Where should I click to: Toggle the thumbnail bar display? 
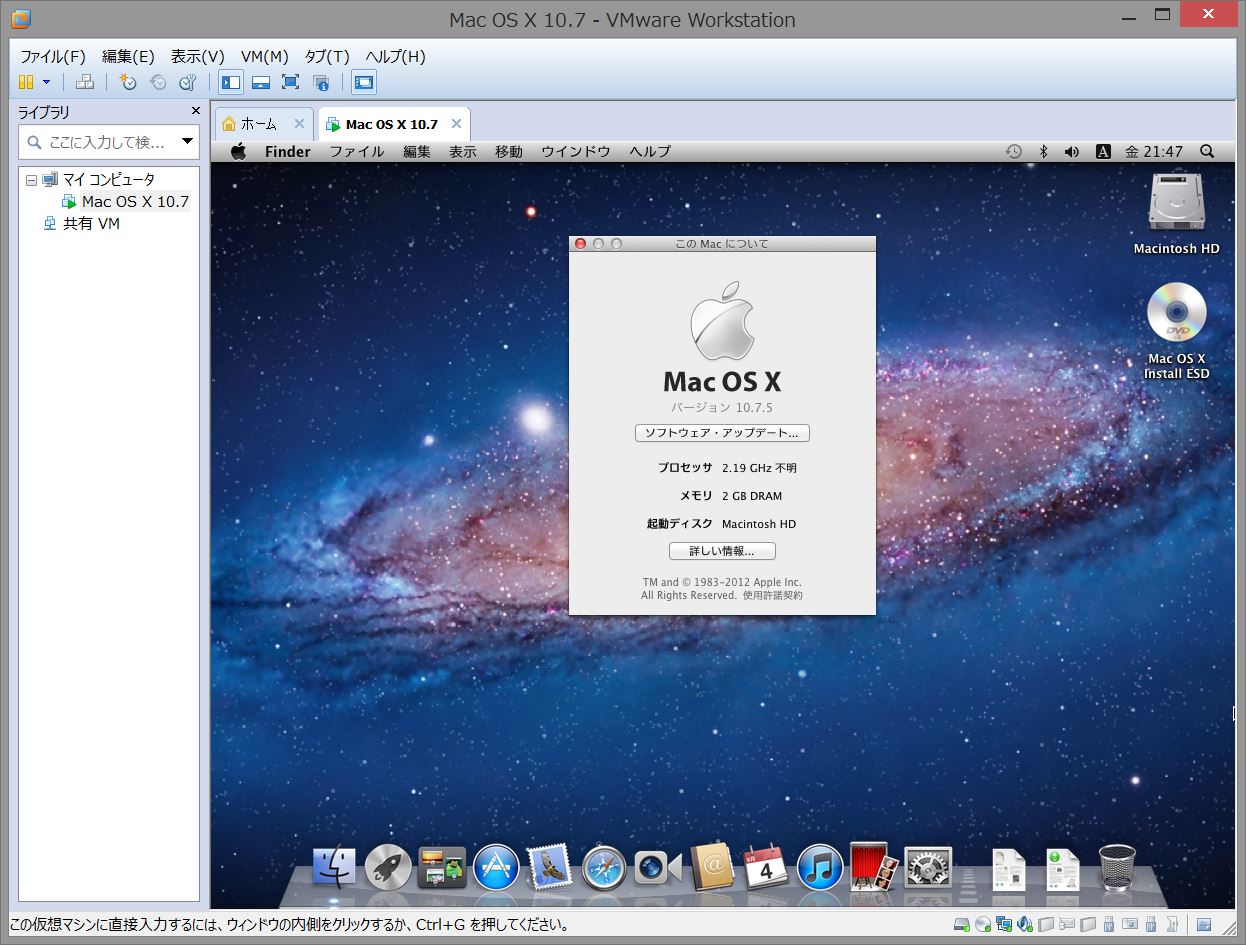(261, 82)
